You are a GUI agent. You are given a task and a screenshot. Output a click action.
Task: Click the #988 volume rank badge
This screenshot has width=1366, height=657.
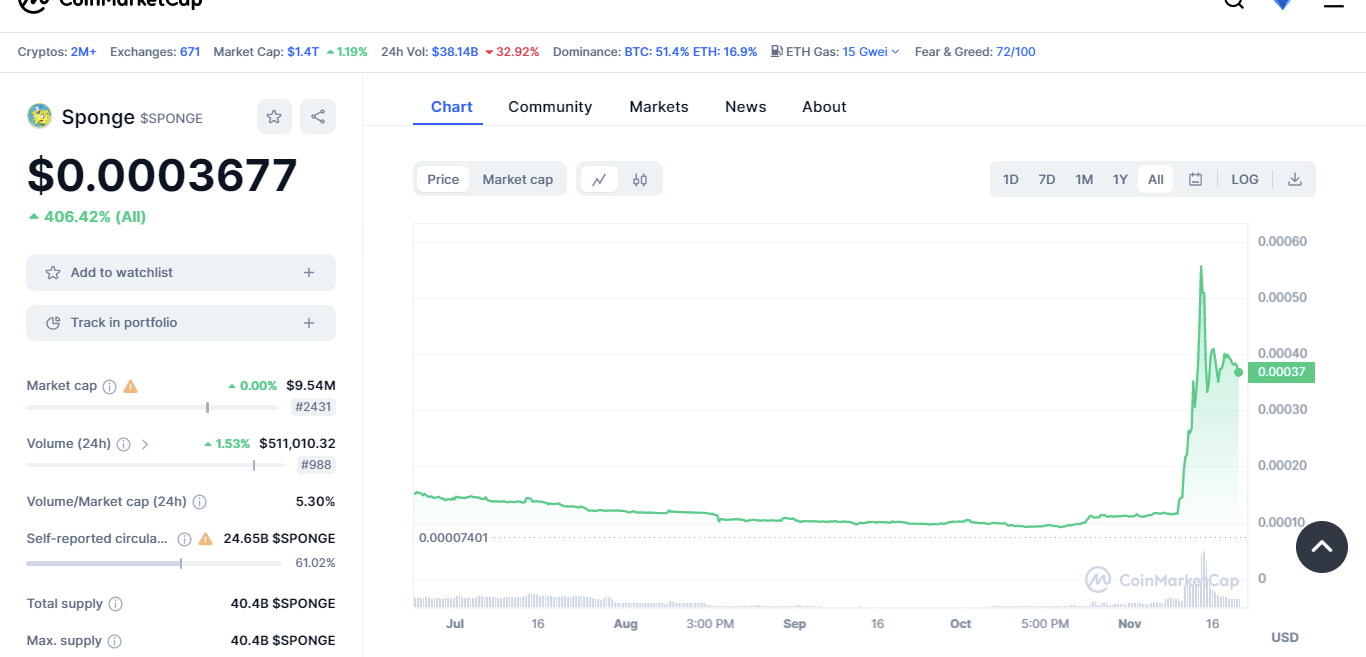coord(317,465)
